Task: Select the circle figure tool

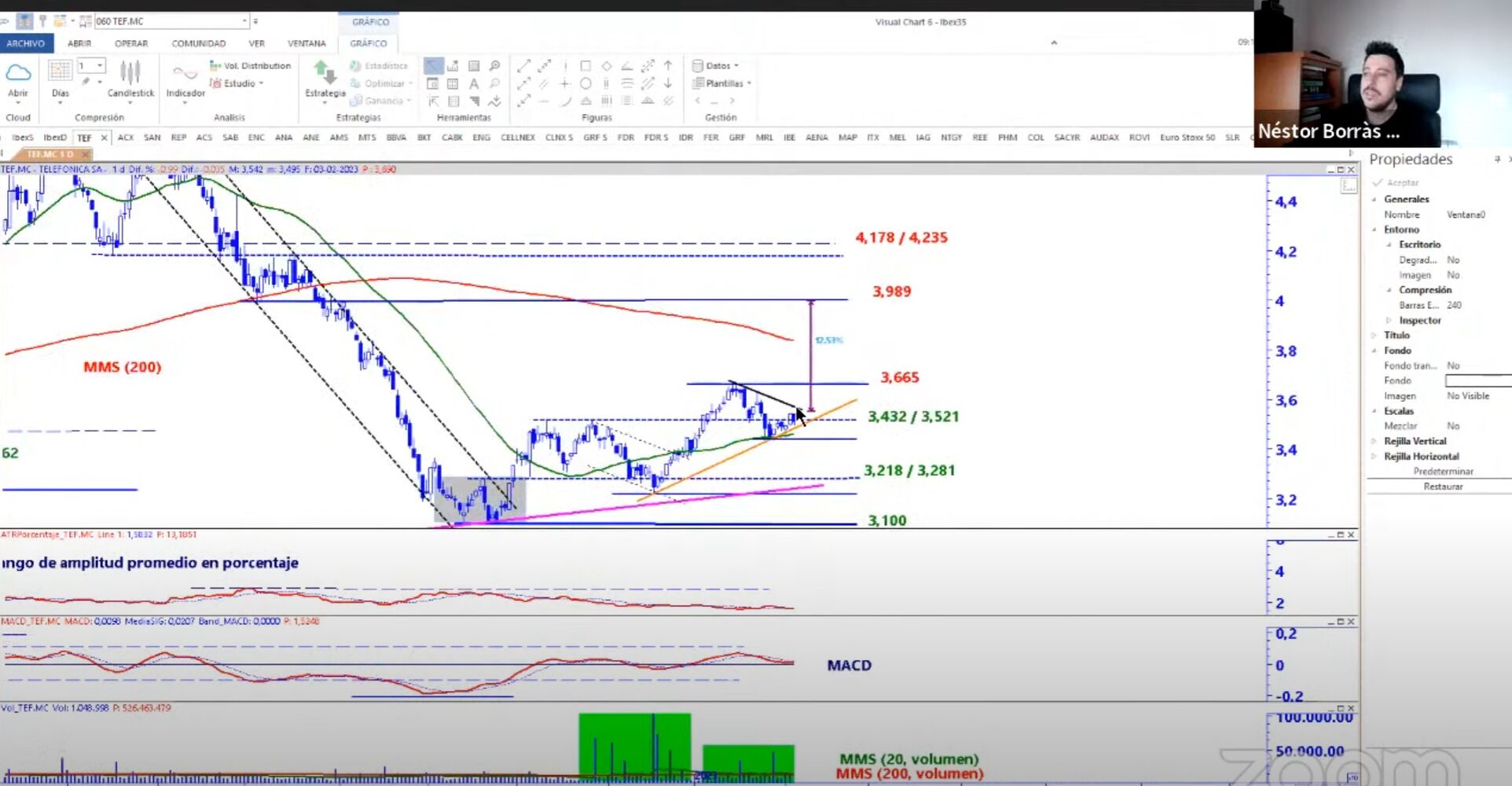Action: 585,83
